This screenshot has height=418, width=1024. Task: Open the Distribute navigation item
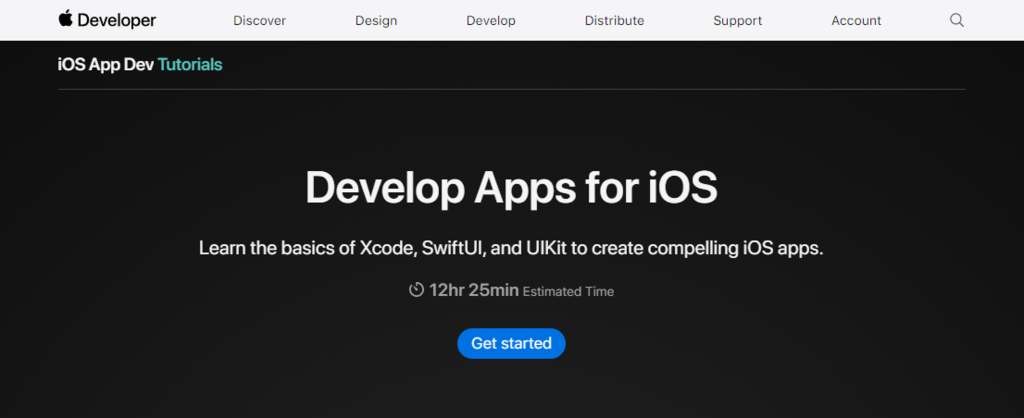pos(614,21)
